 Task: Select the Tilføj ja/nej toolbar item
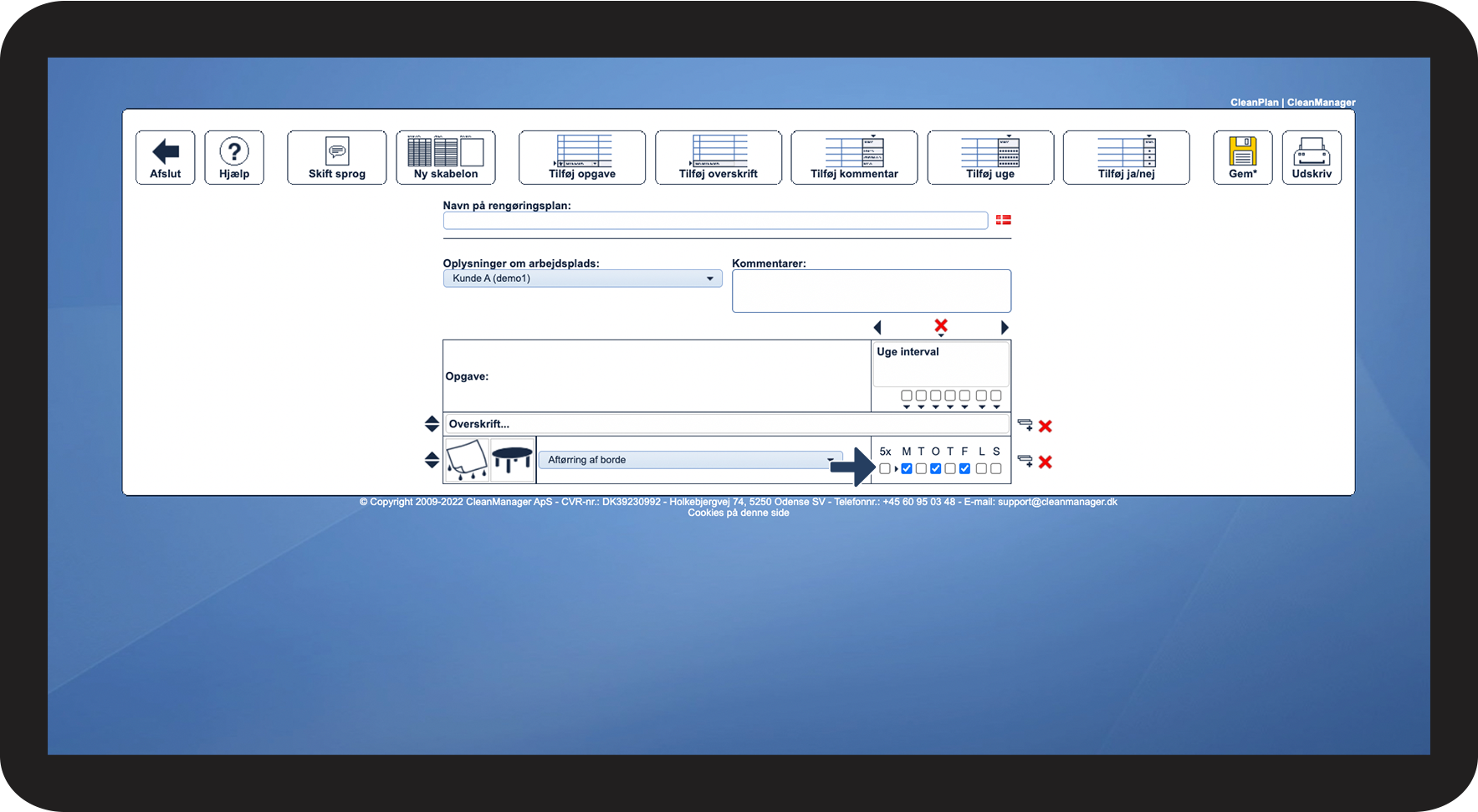point(1126,157)
